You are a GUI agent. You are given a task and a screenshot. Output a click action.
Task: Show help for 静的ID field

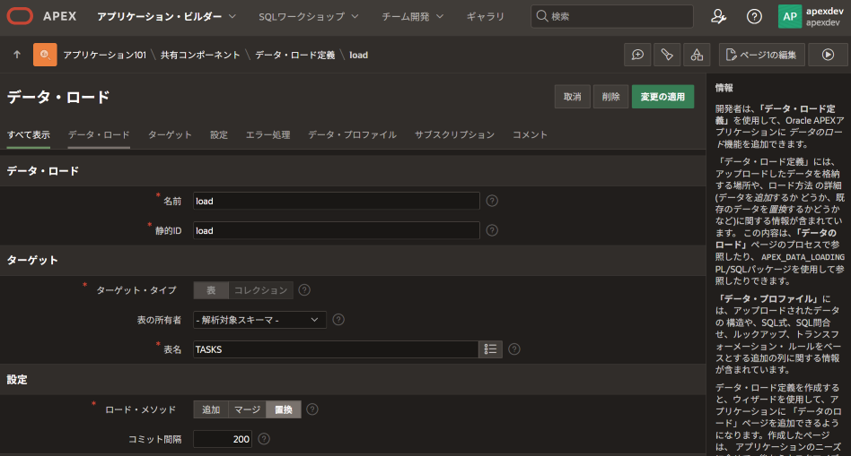tap(492, 230)
